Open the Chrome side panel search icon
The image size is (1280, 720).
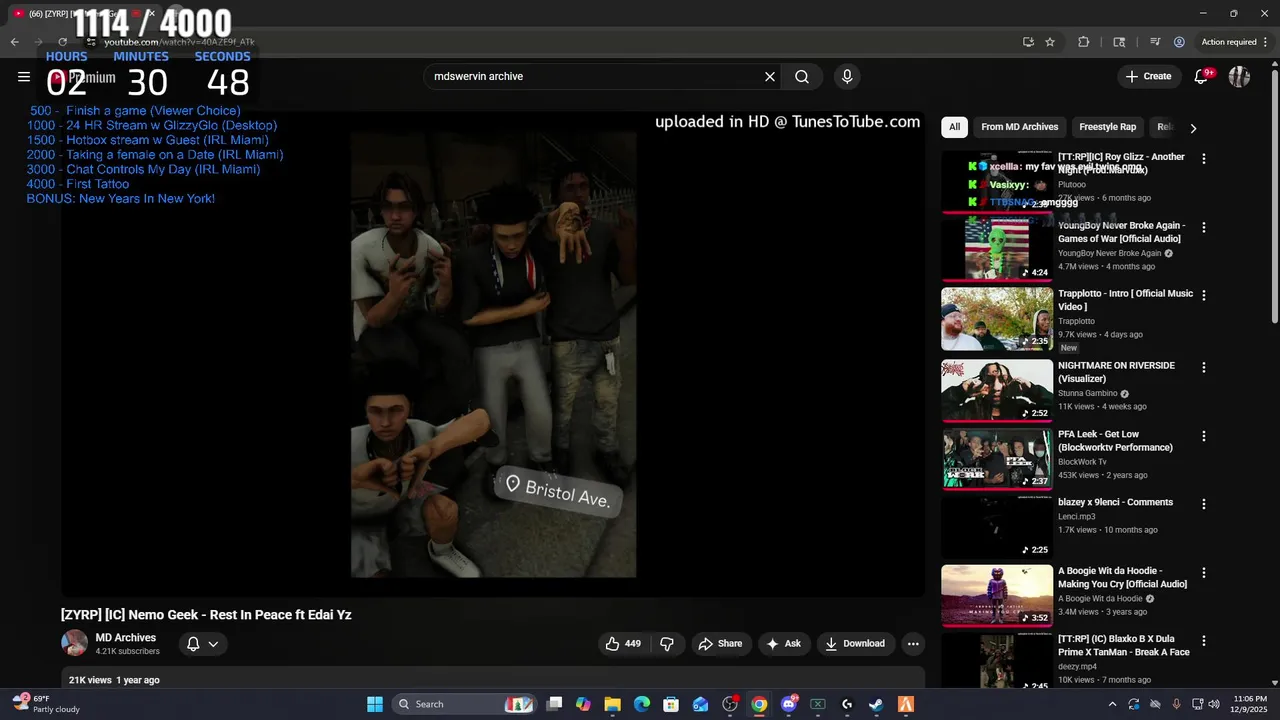click(x=1119, y=42)
